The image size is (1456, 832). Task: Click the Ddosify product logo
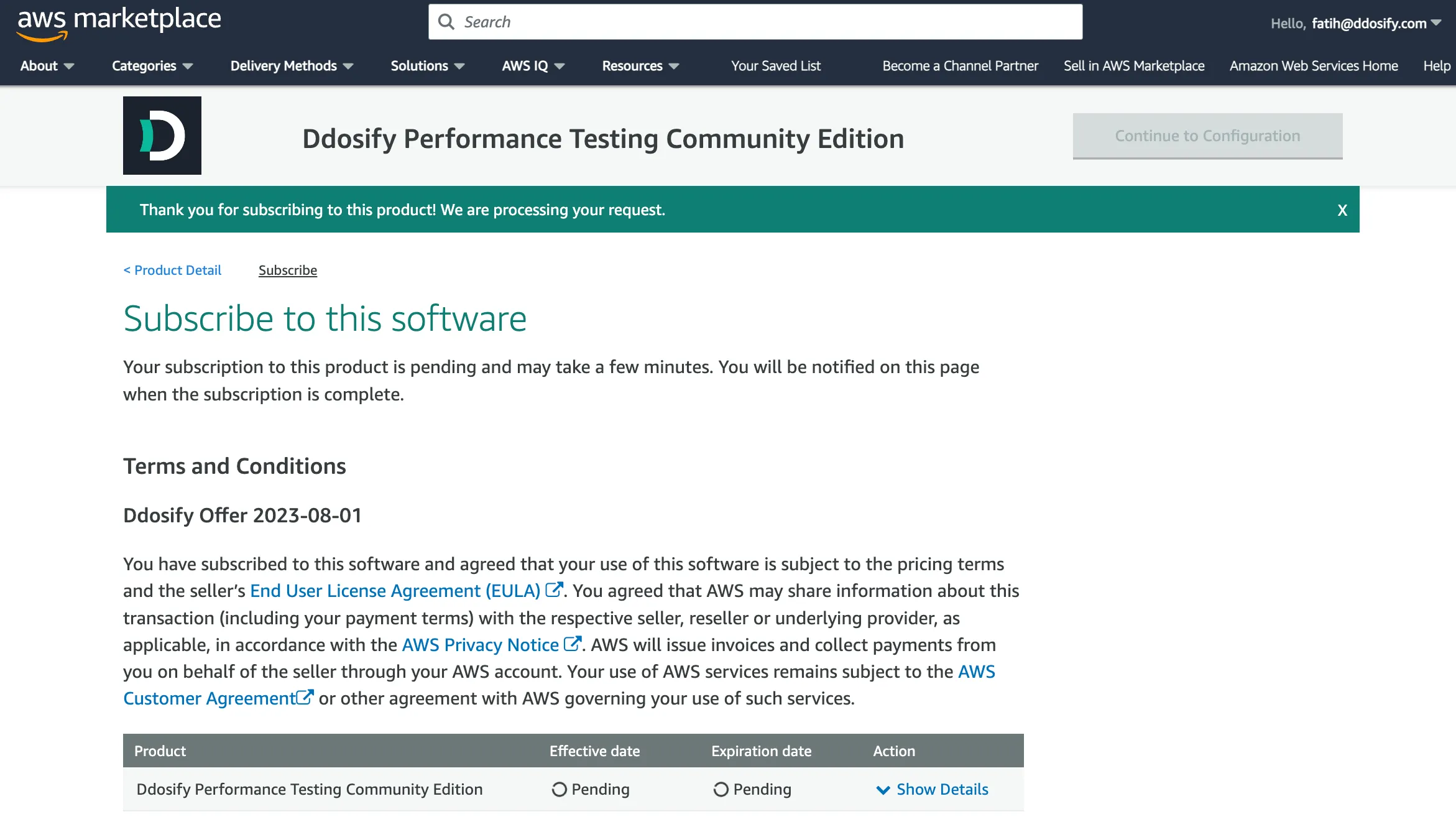click(162, 136)
